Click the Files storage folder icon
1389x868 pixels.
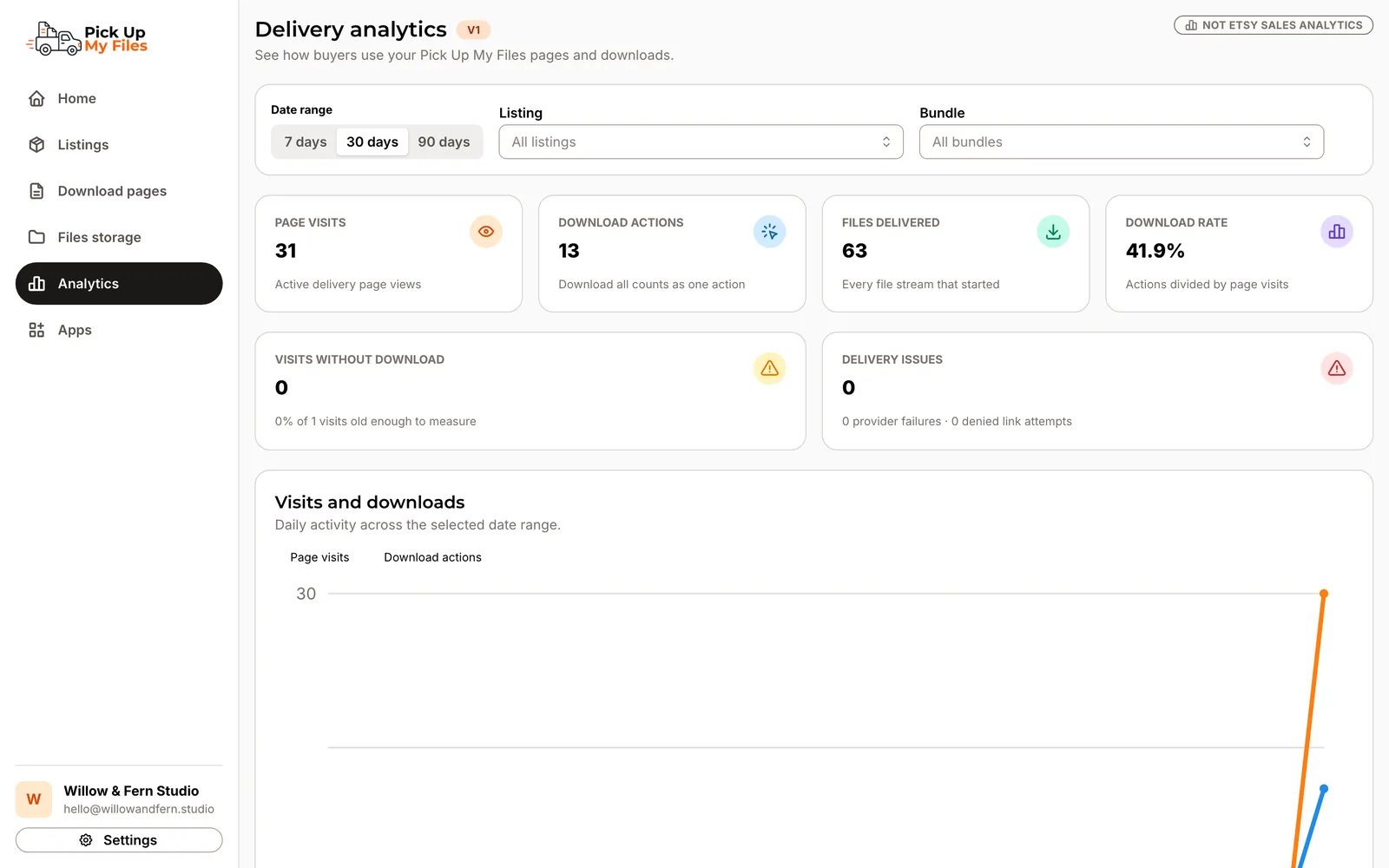tap(36, 237)
